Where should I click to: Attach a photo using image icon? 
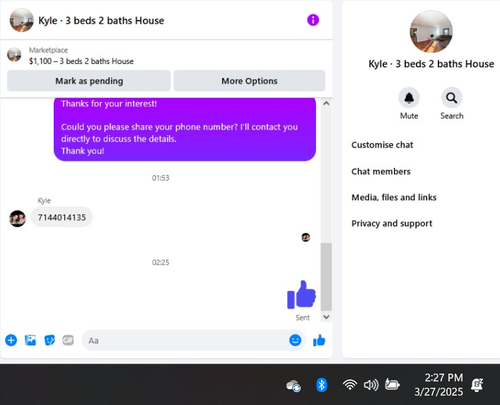tap(30, 340)
